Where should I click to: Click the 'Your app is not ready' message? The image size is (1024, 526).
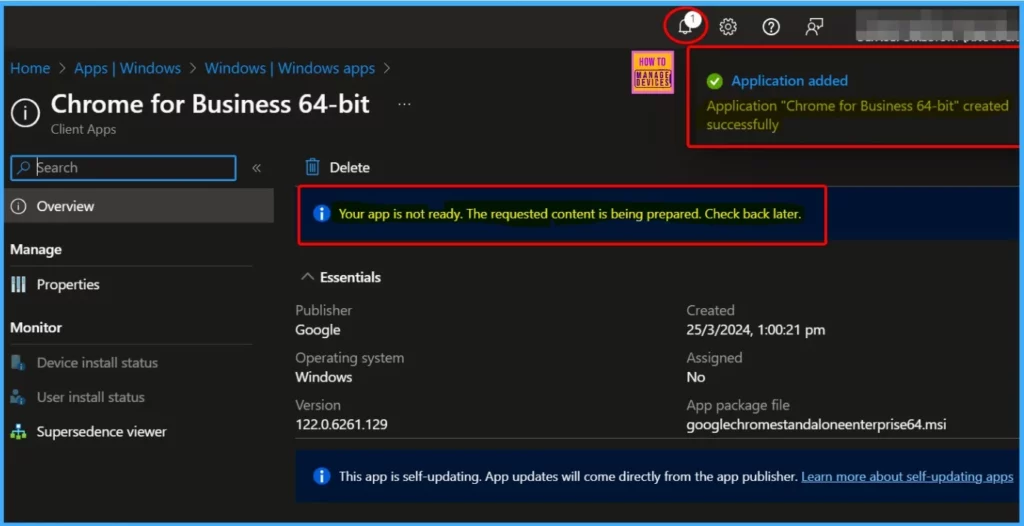click(569, 214)
